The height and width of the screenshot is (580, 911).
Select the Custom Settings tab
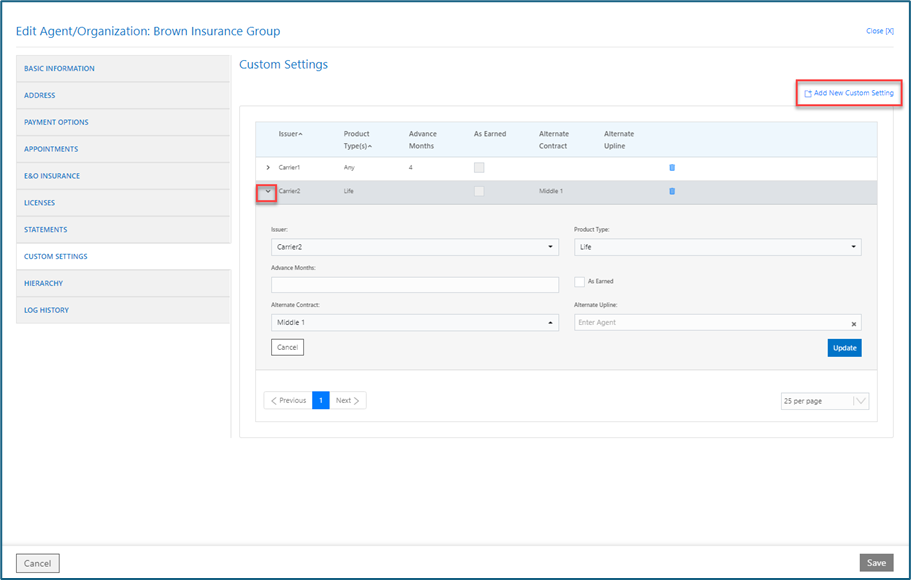(x=123, y=256)
